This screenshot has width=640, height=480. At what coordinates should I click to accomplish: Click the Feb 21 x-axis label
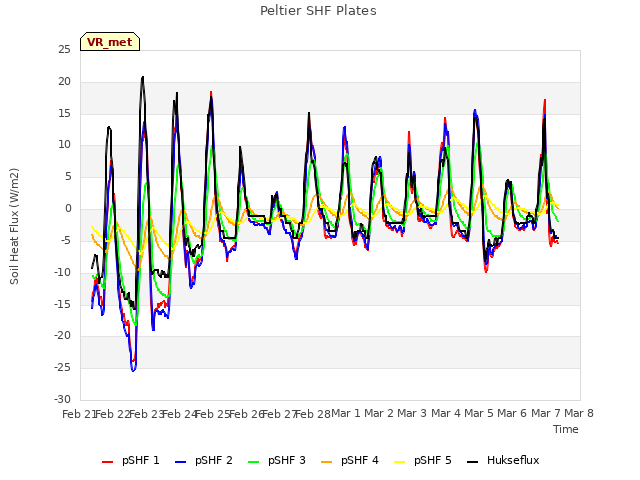[79, 414]
